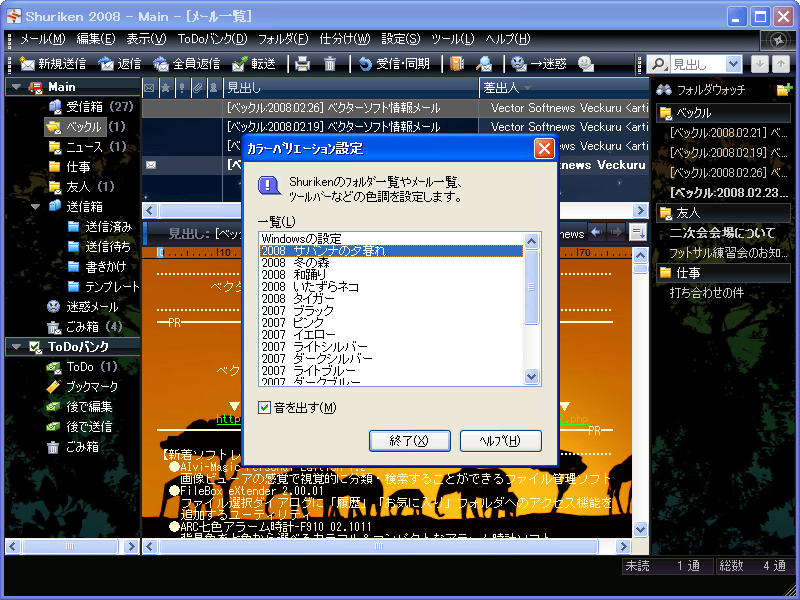Select Windowsの設定 in the list

pyautogui.click(x=391, y=239)
